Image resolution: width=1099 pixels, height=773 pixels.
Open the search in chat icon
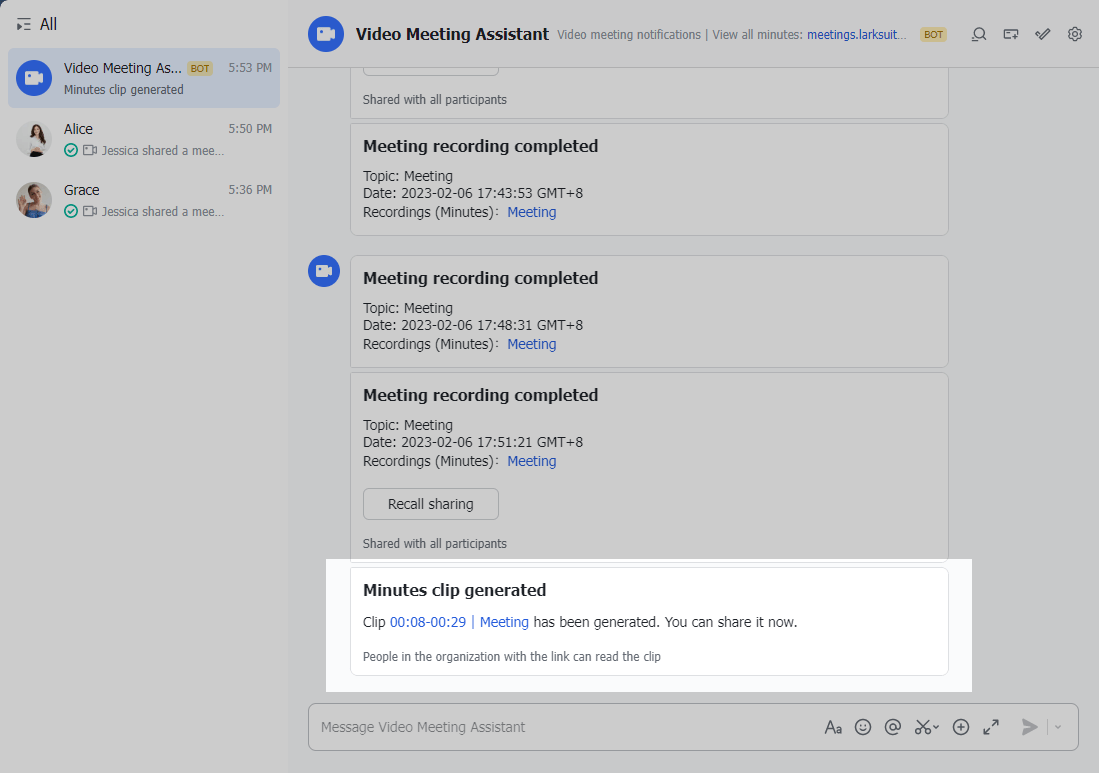coord(979,34)
